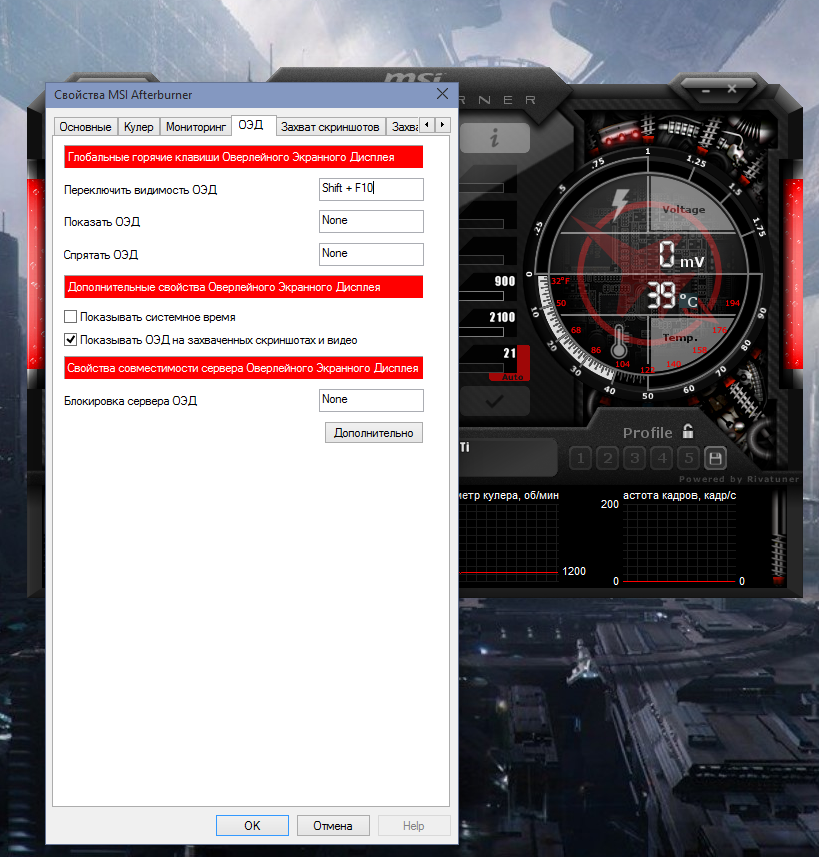This screenshot has height=857, width=819.
Task: Click the 'Переключить видимость ОЭД' label
Action: pos(141,190)
